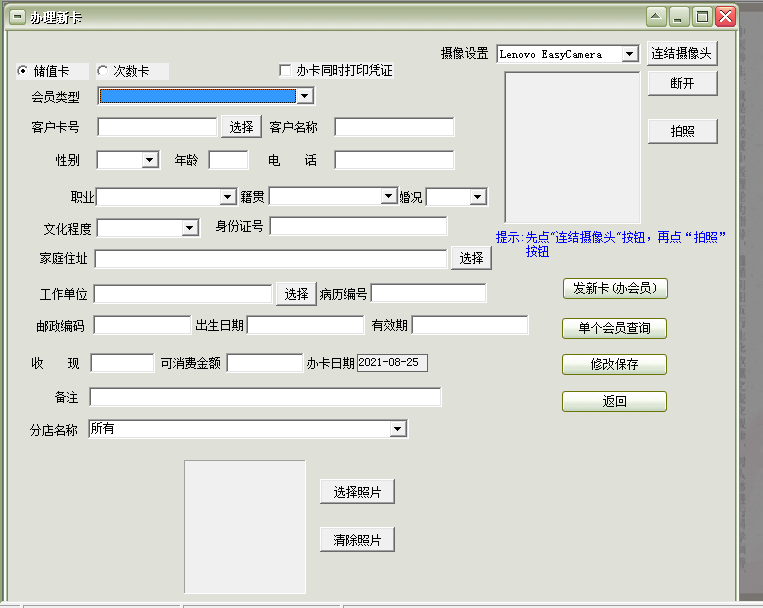
Task: Open the 分店名称 dropdown showing 所有
Action: (x=398, y=429)
